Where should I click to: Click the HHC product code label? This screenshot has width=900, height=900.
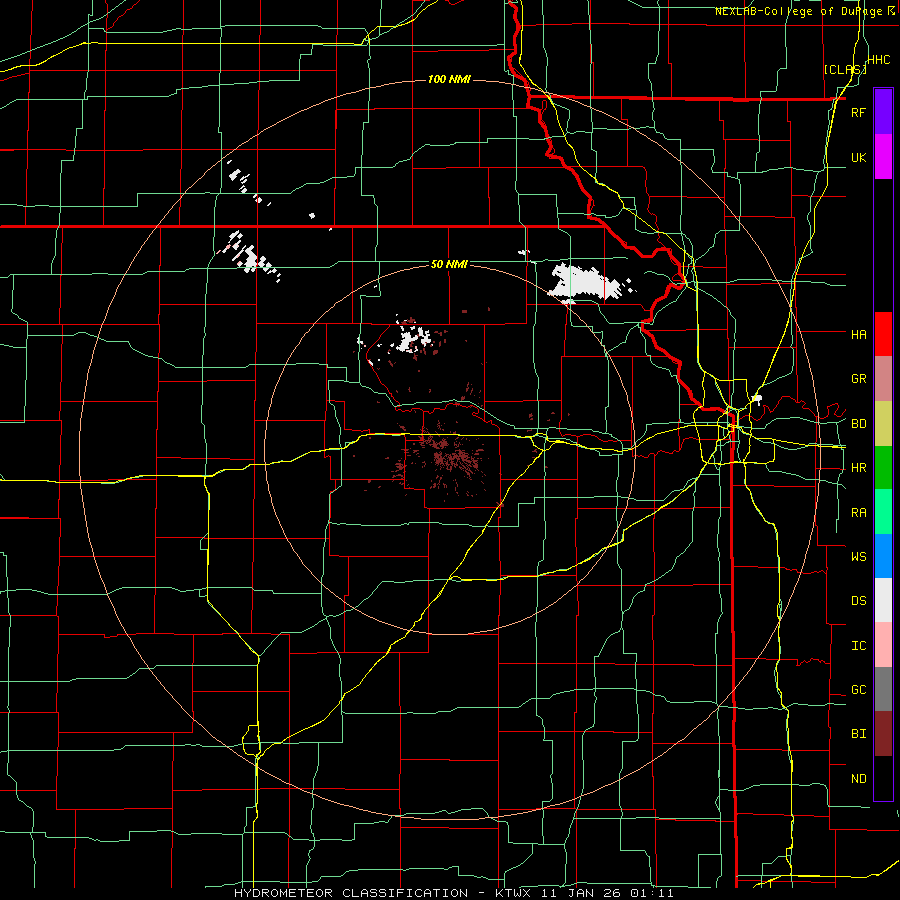click(x=879, y=60)
